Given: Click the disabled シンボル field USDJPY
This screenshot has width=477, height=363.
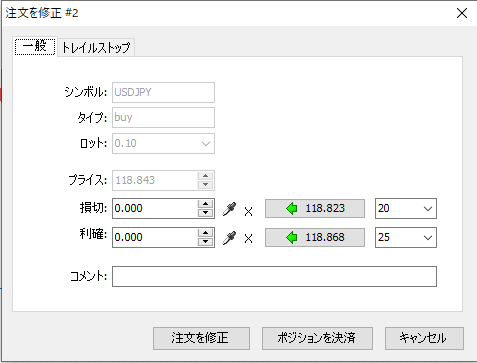Looking at the screenshot, I should coord(163,92).
